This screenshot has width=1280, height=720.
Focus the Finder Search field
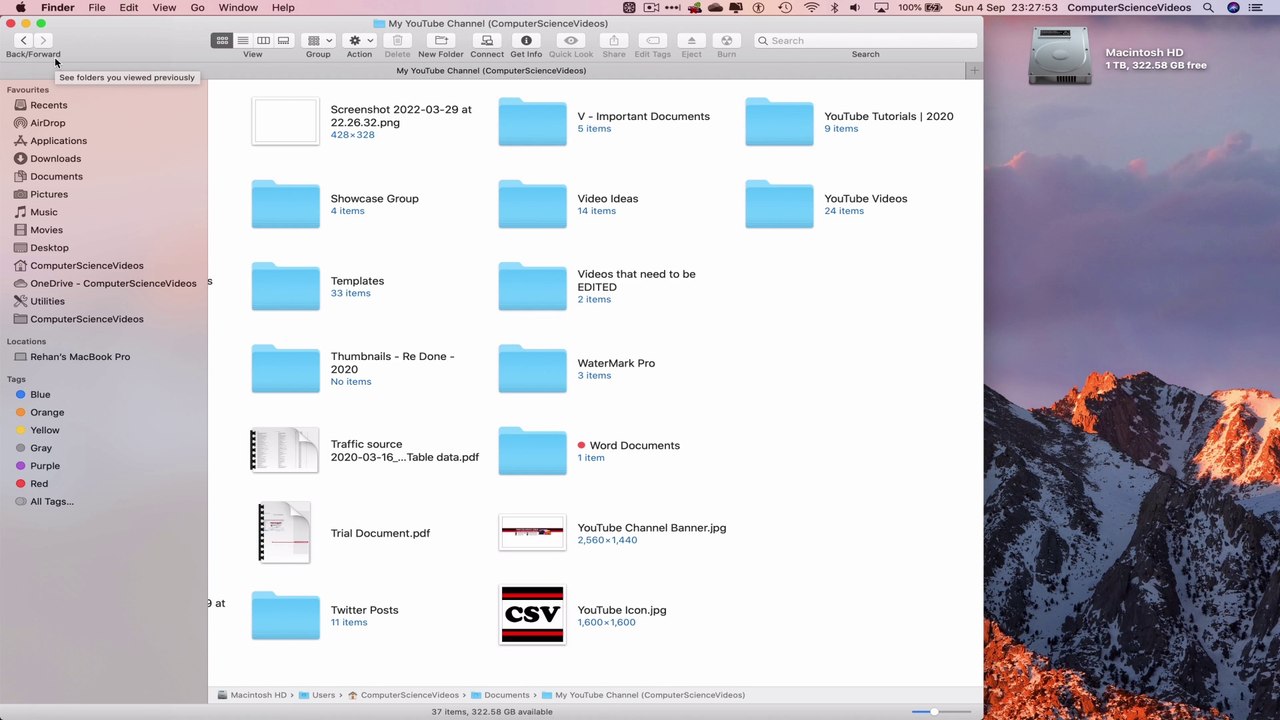coord(866,40)
